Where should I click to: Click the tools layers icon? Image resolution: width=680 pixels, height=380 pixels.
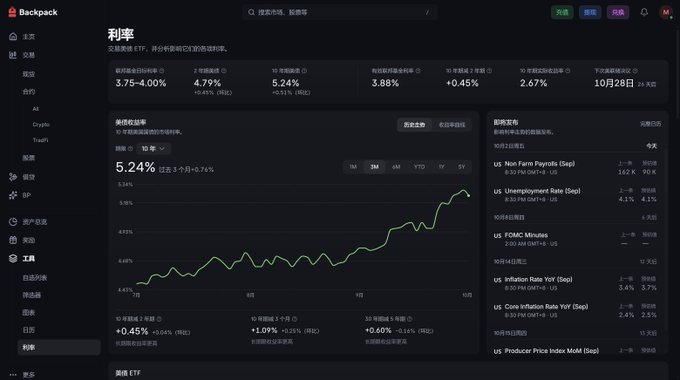13,259
